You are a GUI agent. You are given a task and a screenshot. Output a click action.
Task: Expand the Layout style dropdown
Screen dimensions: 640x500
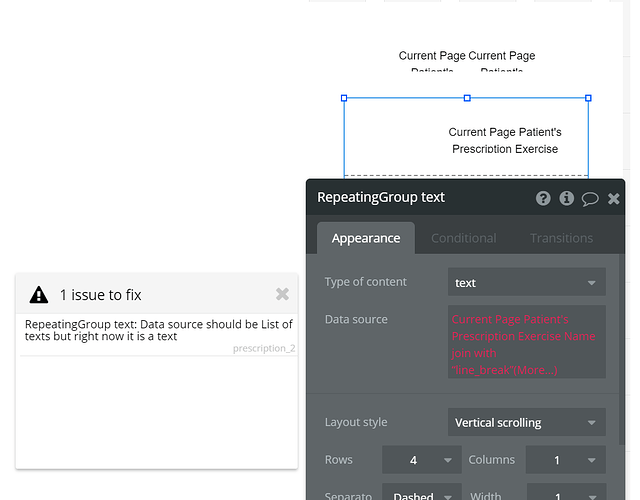[x=527, y=422]
